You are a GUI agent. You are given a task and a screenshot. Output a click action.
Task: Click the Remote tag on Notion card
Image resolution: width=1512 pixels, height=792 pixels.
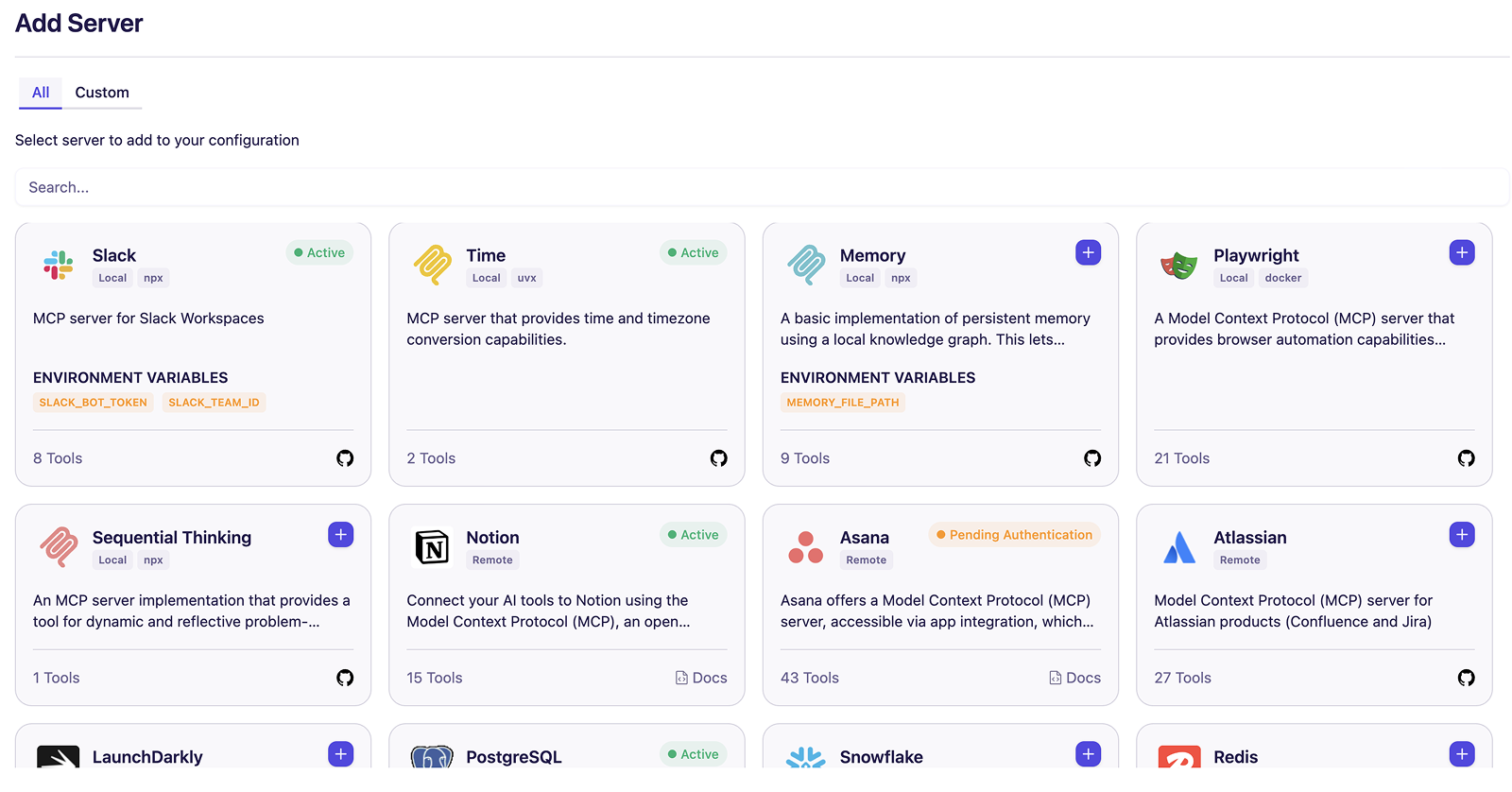(x=492, y=560)
